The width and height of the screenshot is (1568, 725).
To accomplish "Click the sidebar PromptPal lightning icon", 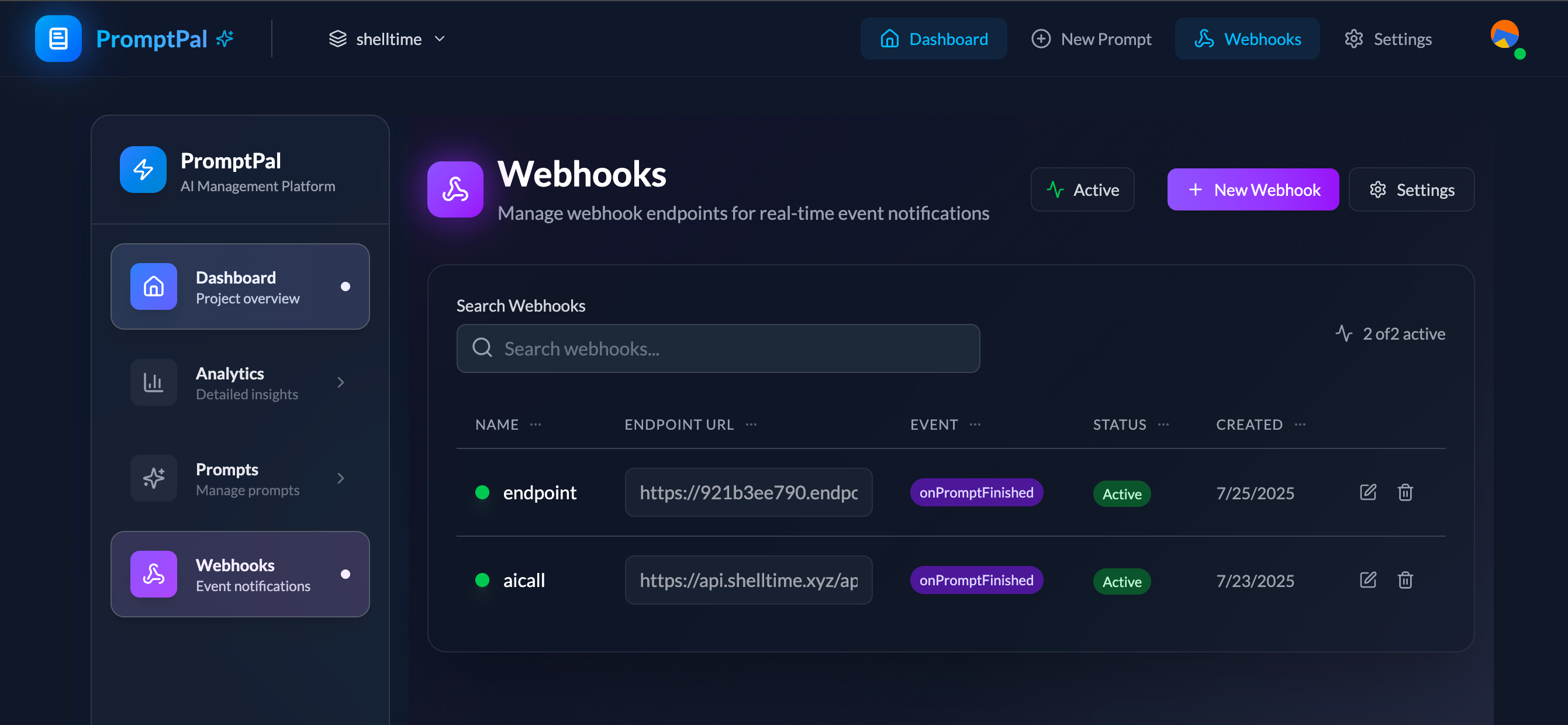I will click(143, 169).
